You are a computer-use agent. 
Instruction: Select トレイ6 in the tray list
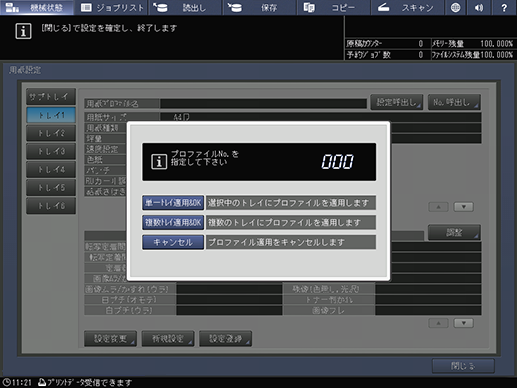tap(51, 206)
